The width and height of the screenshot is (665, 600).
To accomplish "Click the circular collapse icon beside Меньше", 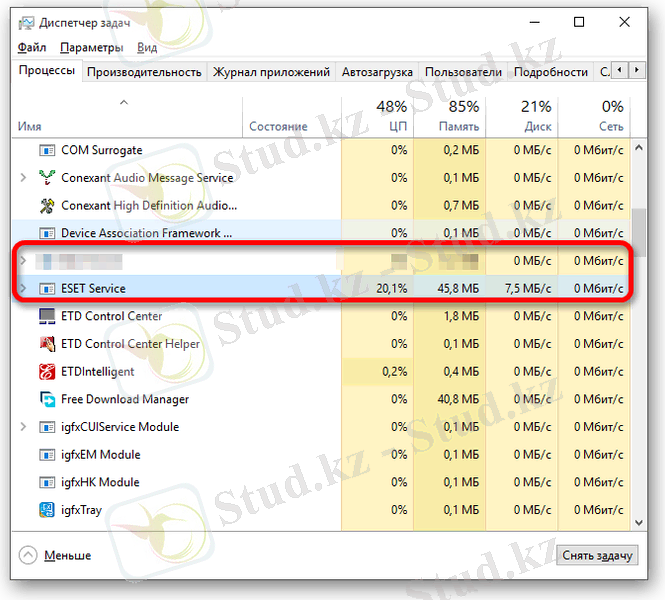I will pos(28,555).
